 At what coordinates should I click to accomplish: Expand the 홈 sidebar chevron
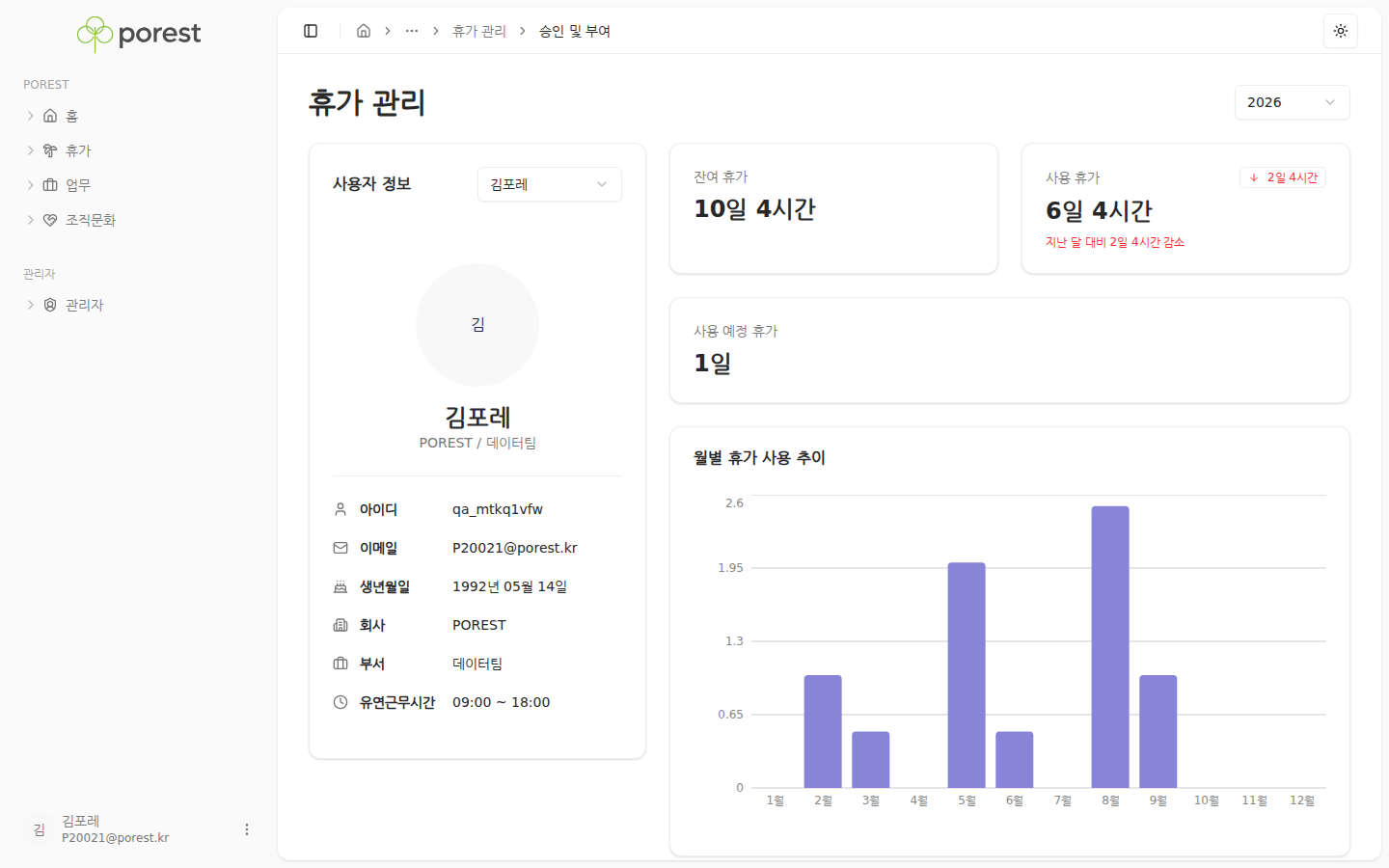[31, 116]
